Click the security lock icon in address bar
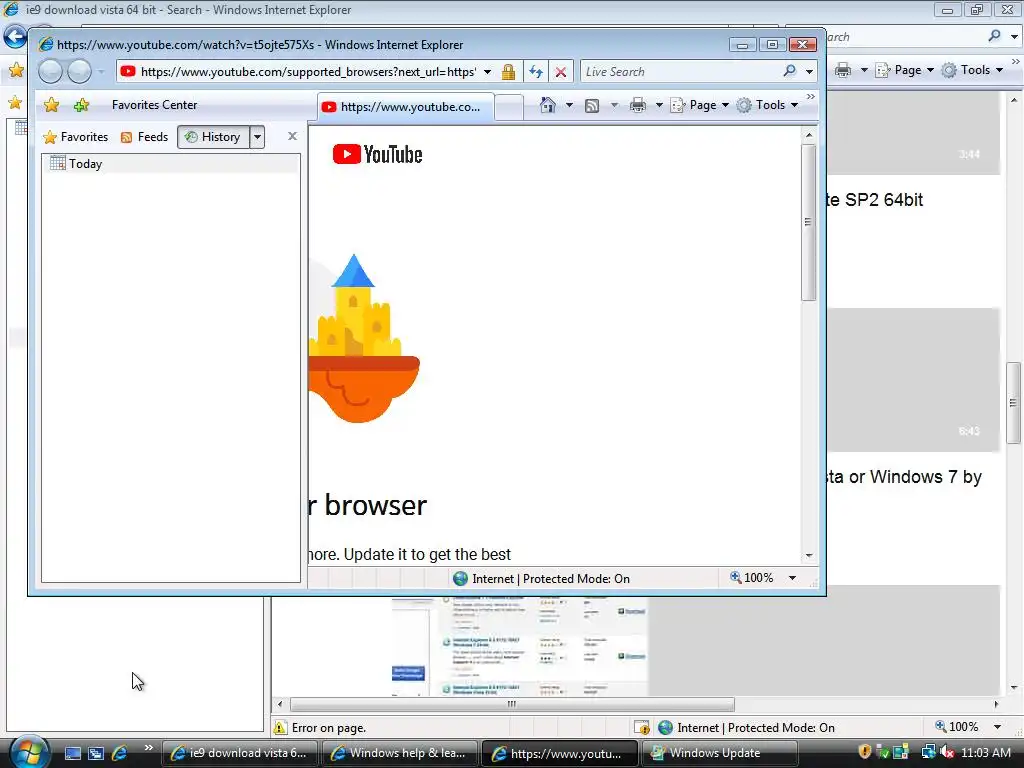Image resolution: width=1024 pixels, height=768 pixels. (x=508, y=72)
